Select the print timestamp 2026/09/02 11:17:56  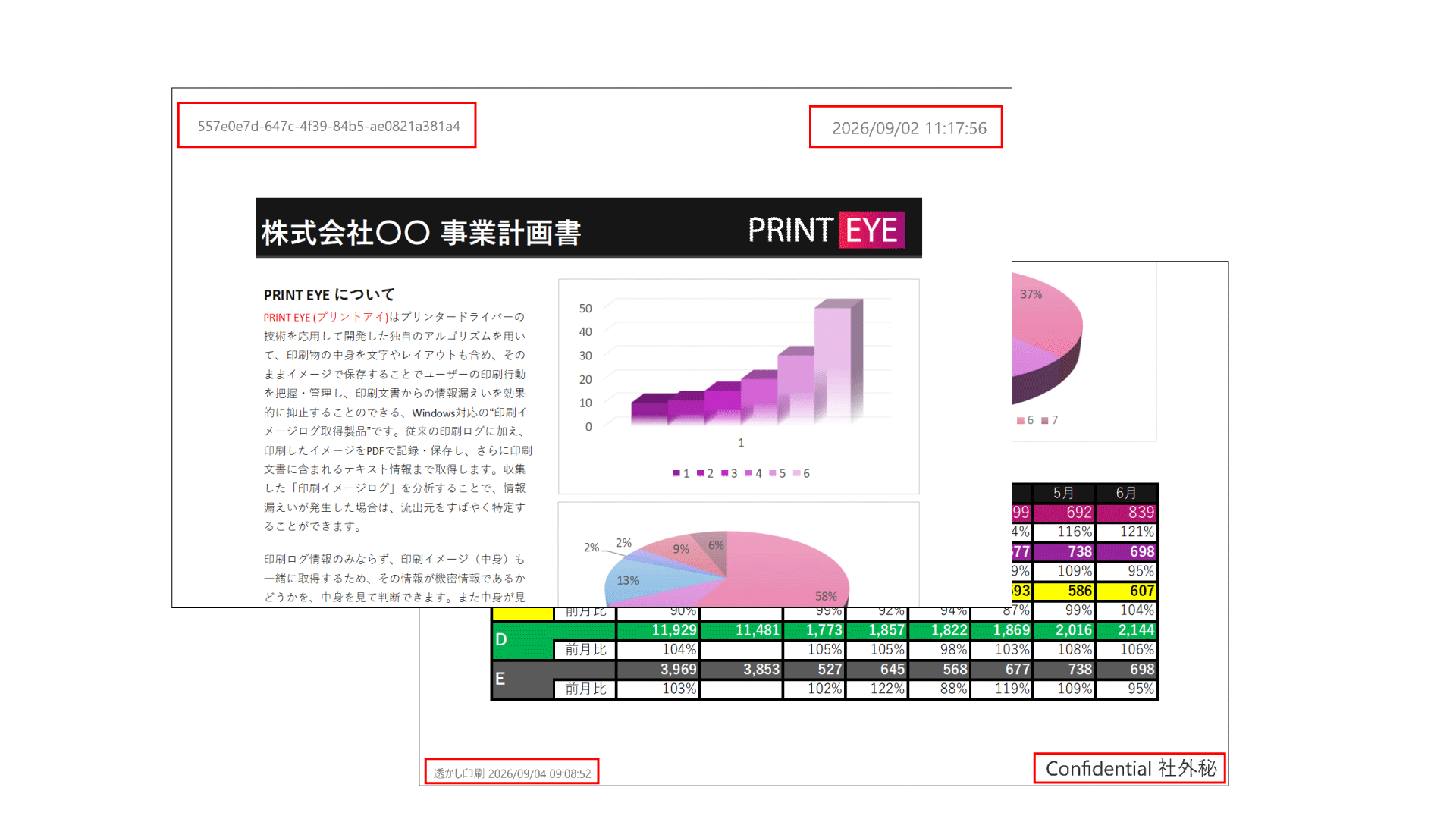909,128
